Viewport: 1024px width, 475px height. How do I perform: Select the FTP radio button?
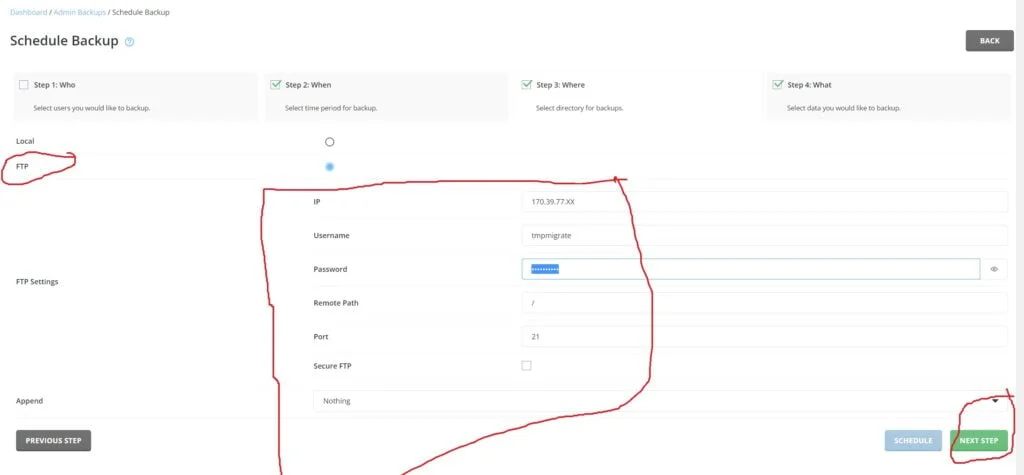click(x=330, y=166)
